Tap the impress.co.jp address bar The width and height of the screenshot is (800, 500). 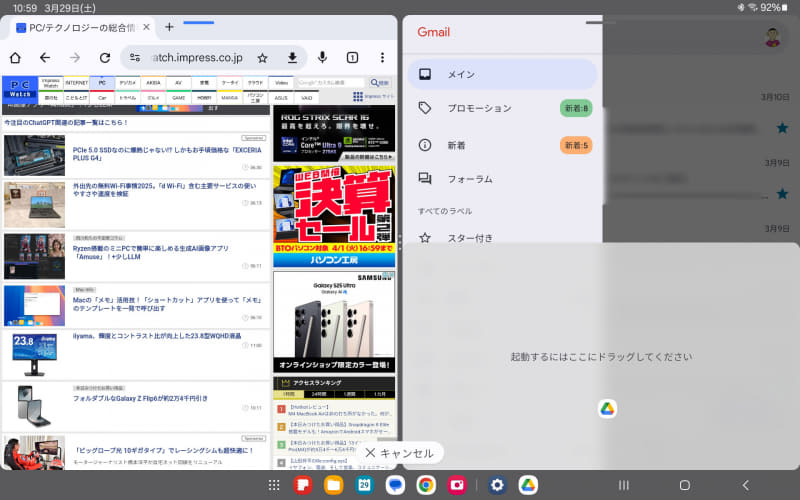tap(197, 58)
